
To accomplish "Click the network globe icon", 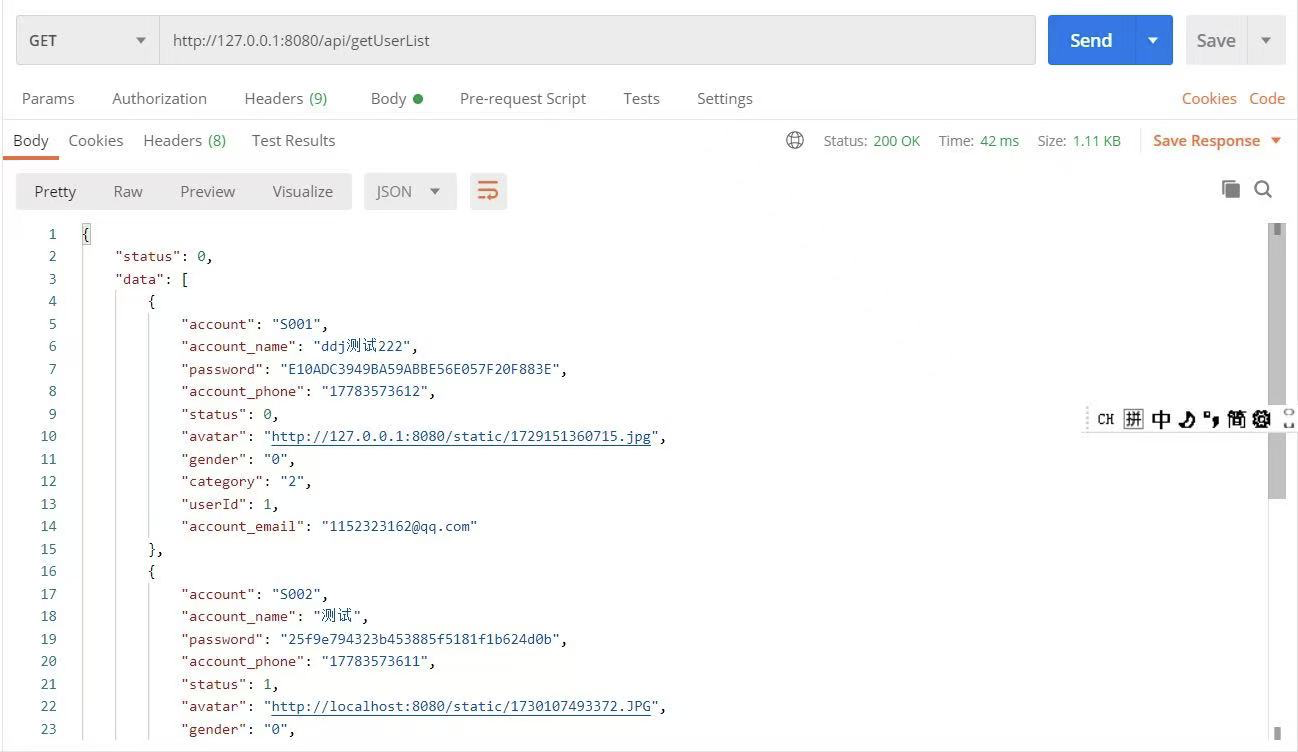I will (x=795, y=140).
